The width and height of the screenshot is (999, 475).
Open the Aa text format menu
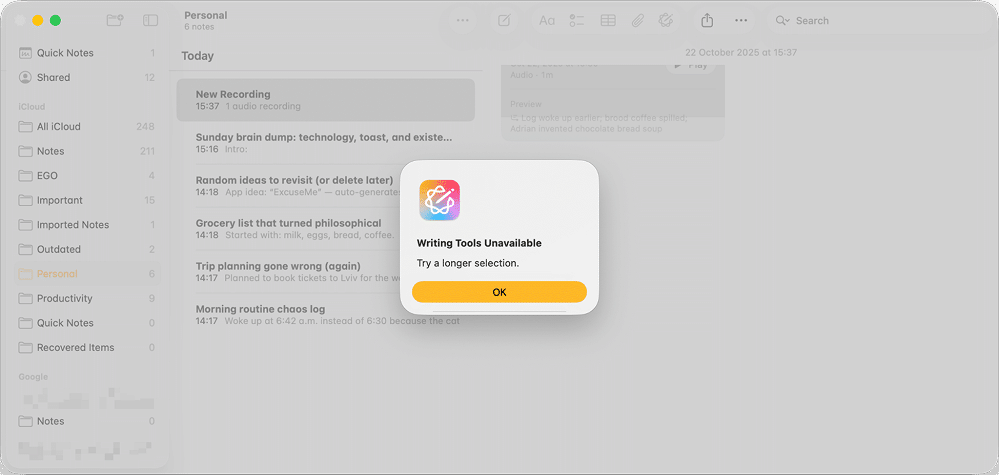click(547, 20)
